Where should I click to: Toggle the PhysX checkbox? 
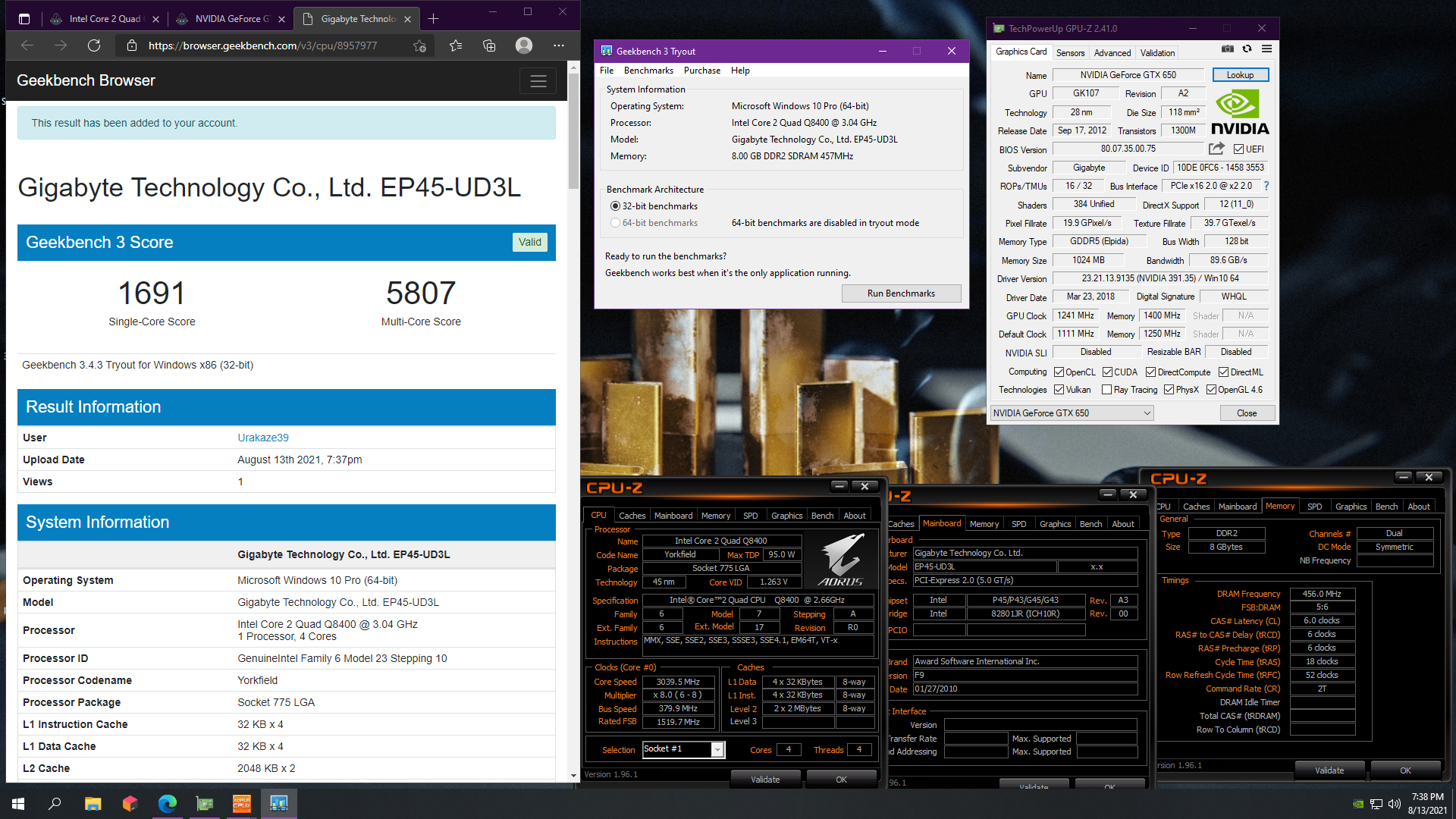coord(1169,390)
